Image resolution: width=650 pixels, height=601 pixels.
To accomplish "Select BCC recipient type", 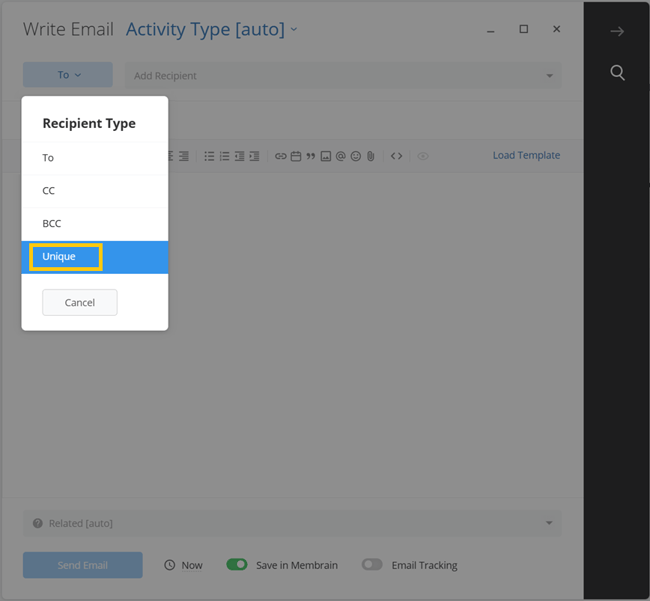I will [95, 224].
